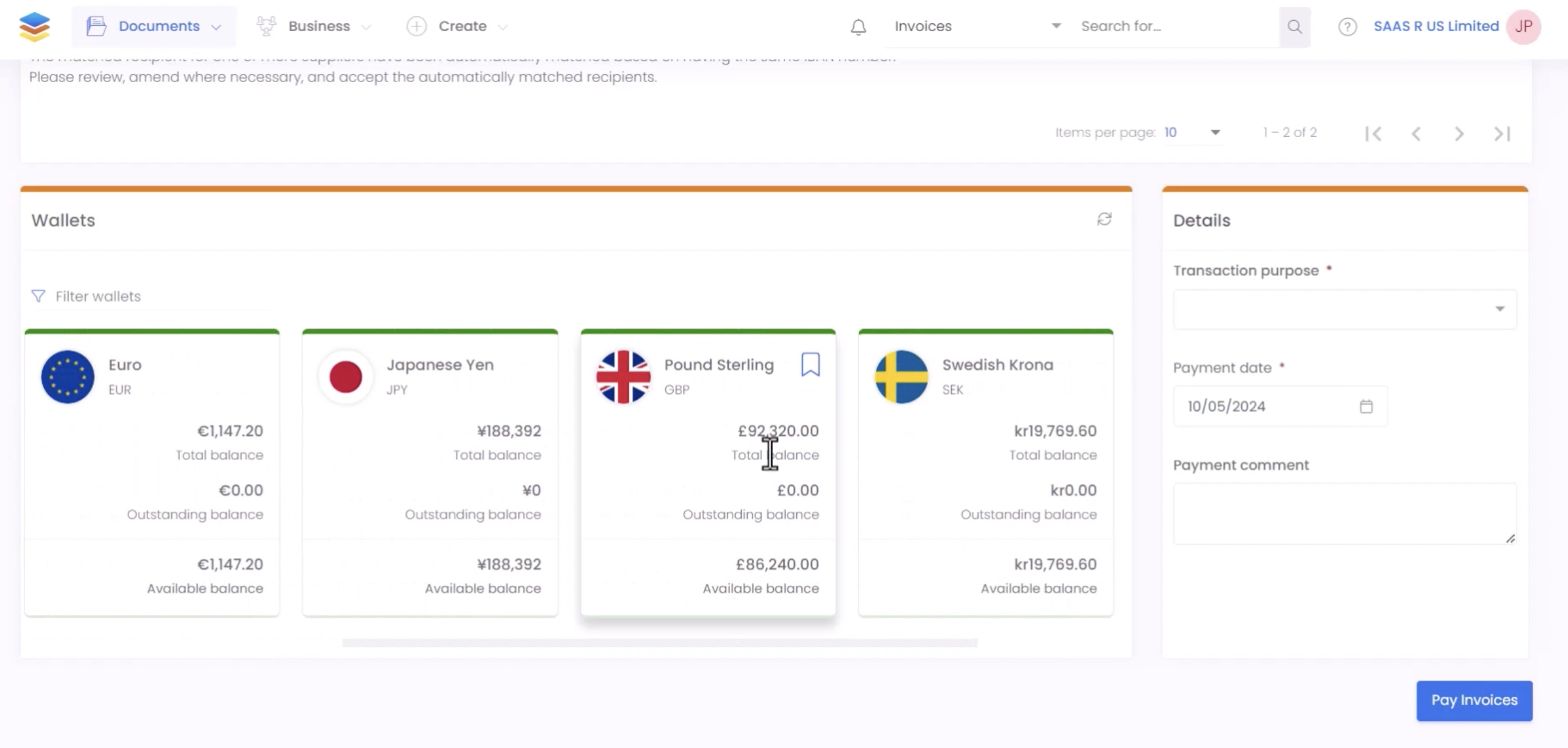Click the wallets horizontal scrollbar
Screen dimensions: 1568x748
(659, 643)
